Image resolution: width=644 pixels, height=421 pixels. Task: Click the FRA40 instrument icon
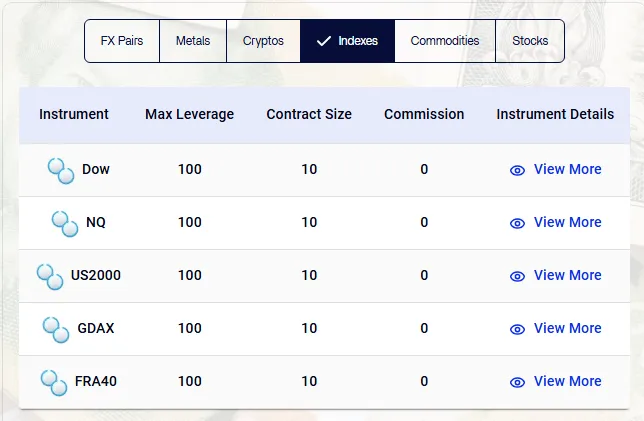click(54, 382)
